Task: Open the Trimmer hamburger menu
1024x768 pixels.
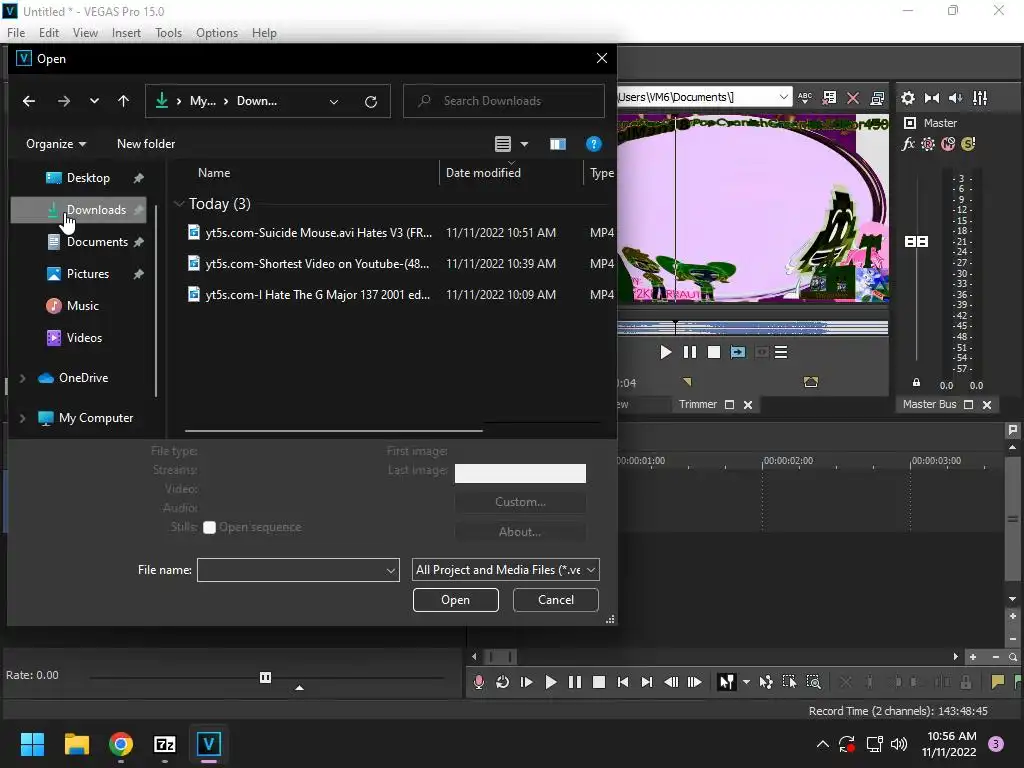Action: point(781,353)
